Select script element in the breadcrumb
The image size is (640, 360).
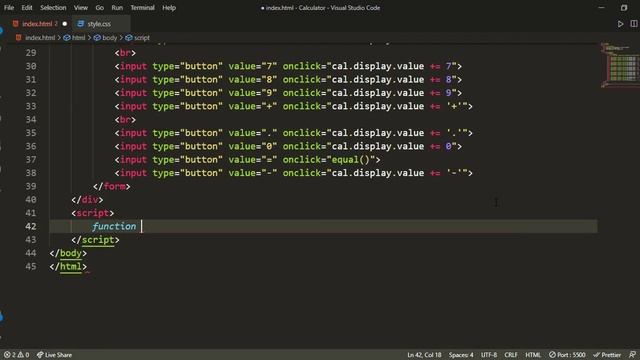click(142, 38)
